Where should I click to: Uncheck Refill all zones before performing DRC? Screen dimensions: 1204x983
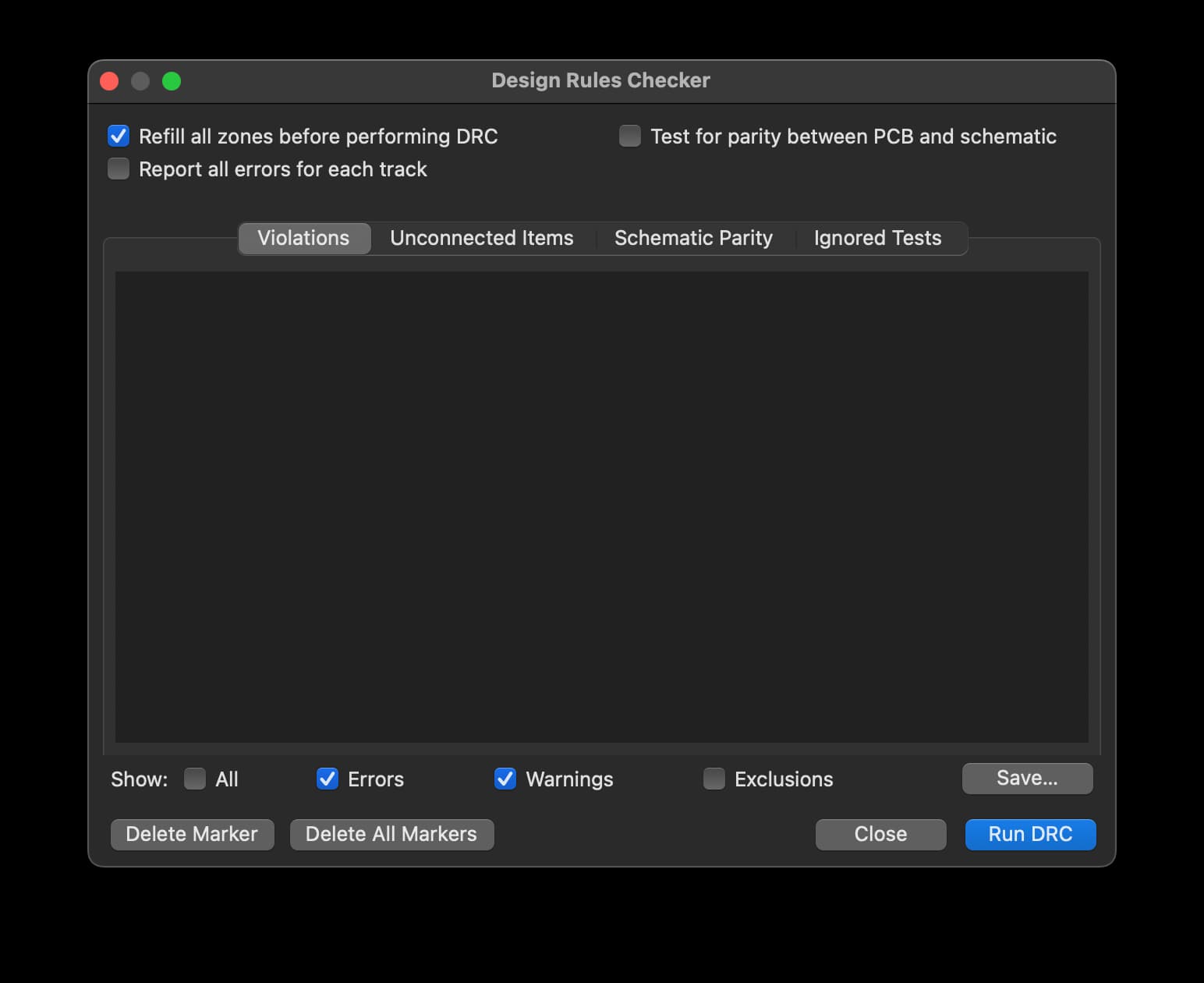119,137
